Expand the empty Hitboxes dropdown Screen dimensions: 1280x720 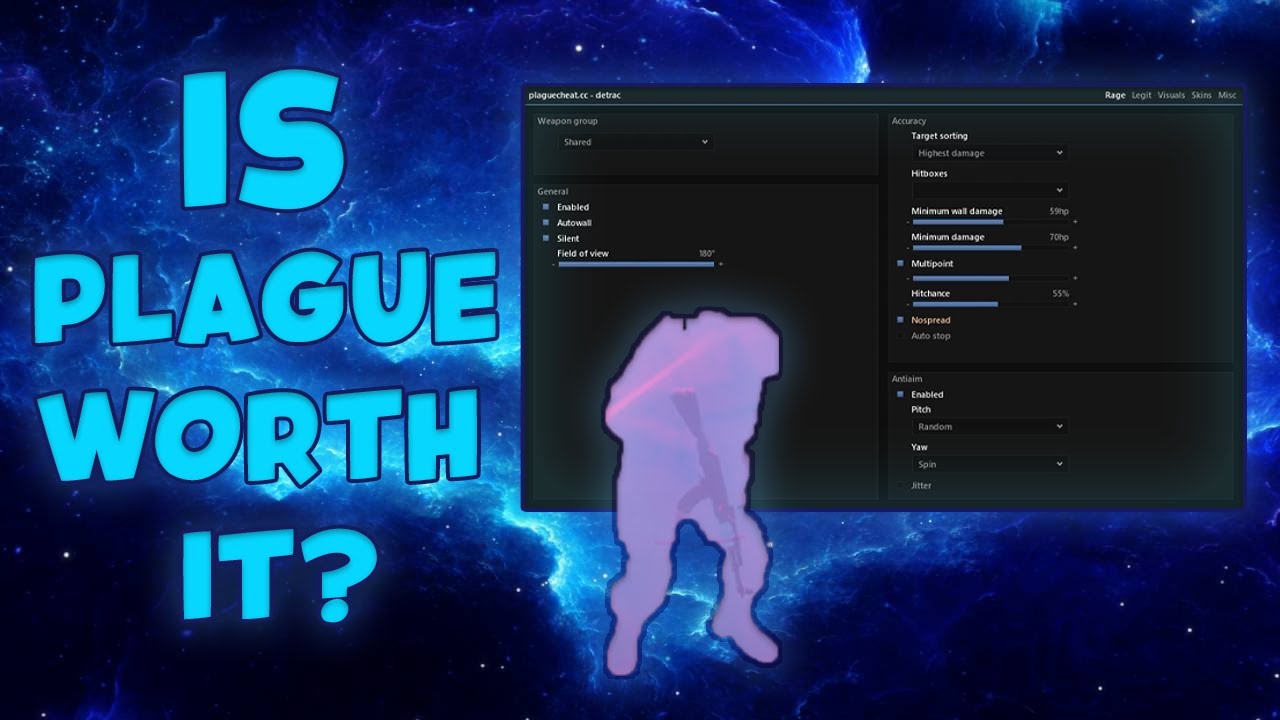[x=989, y=190]
